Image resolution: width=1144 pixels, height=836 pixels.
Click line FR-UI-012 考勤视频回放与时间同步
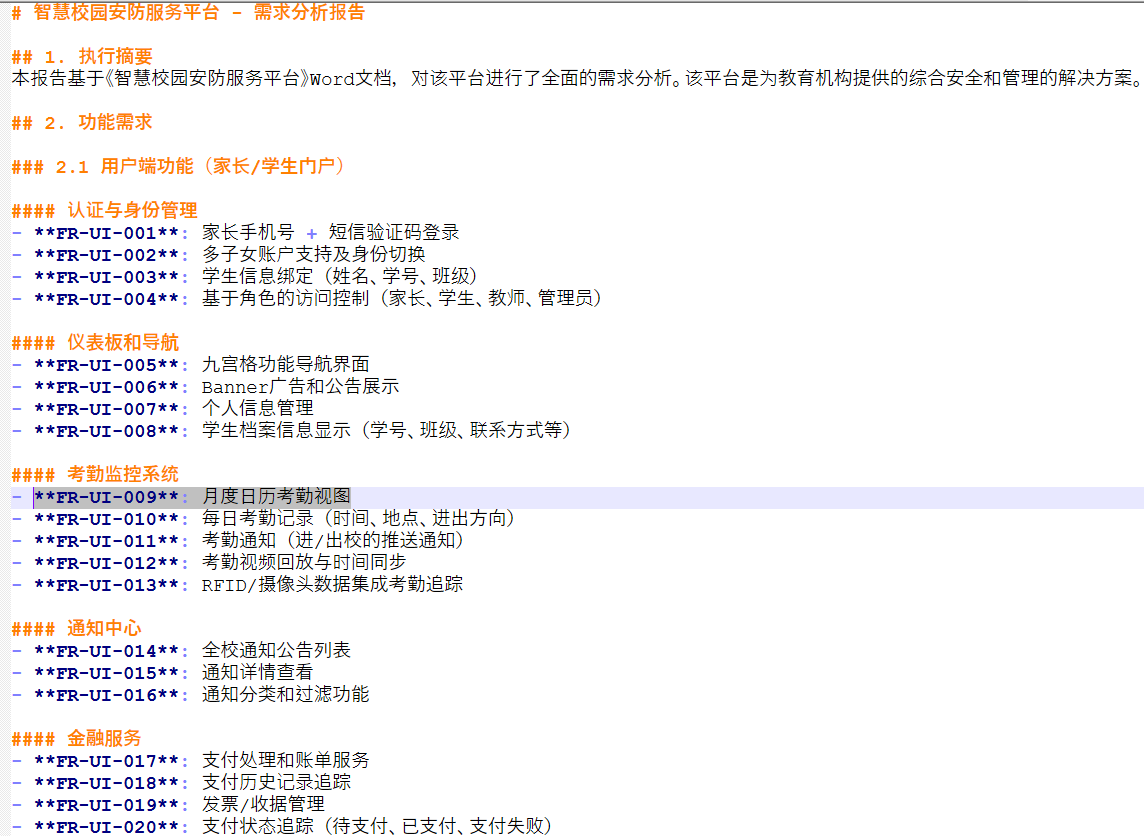pos(209,562)
